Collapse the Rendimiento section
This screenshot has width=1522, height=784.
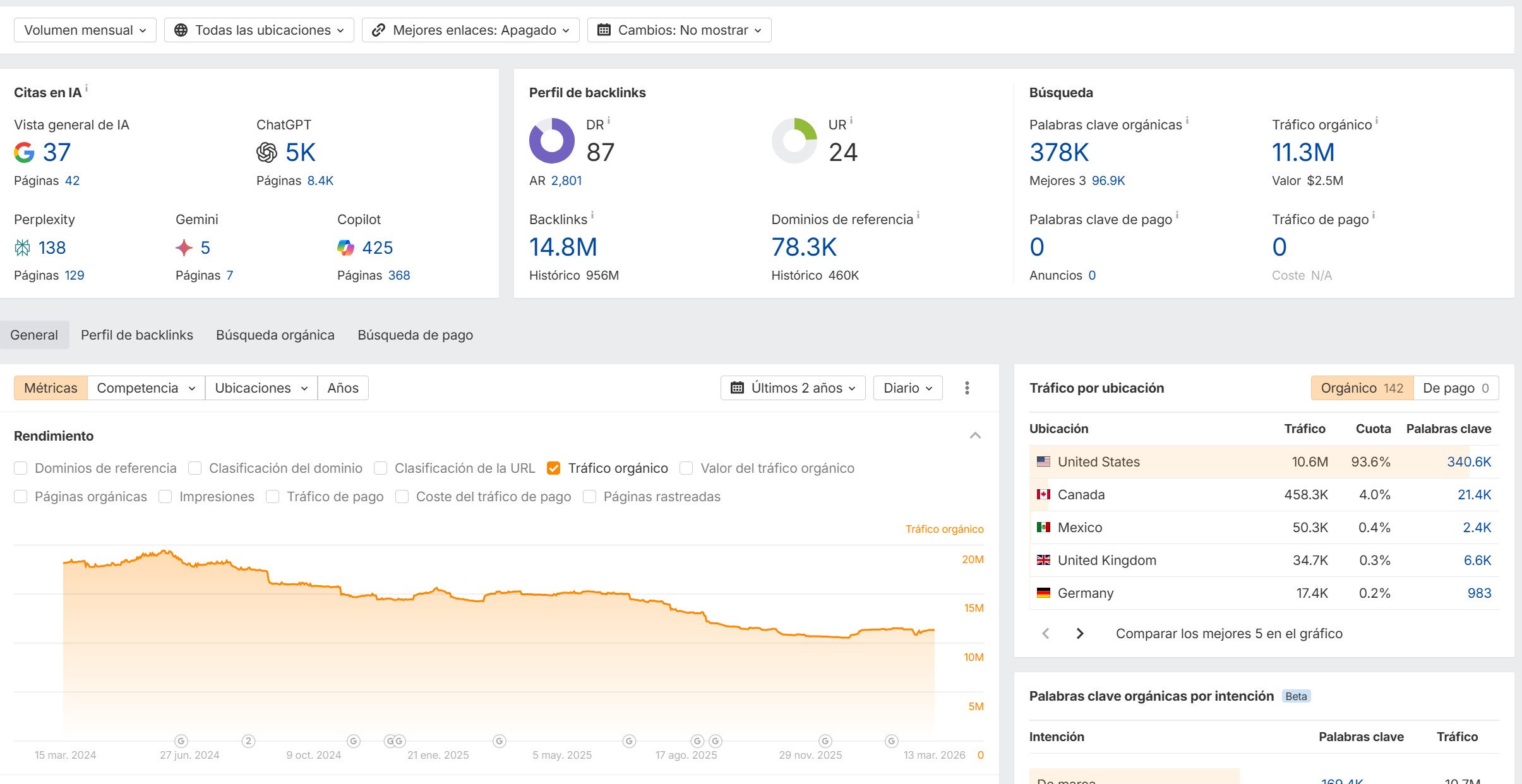click(x=975, y=436)
